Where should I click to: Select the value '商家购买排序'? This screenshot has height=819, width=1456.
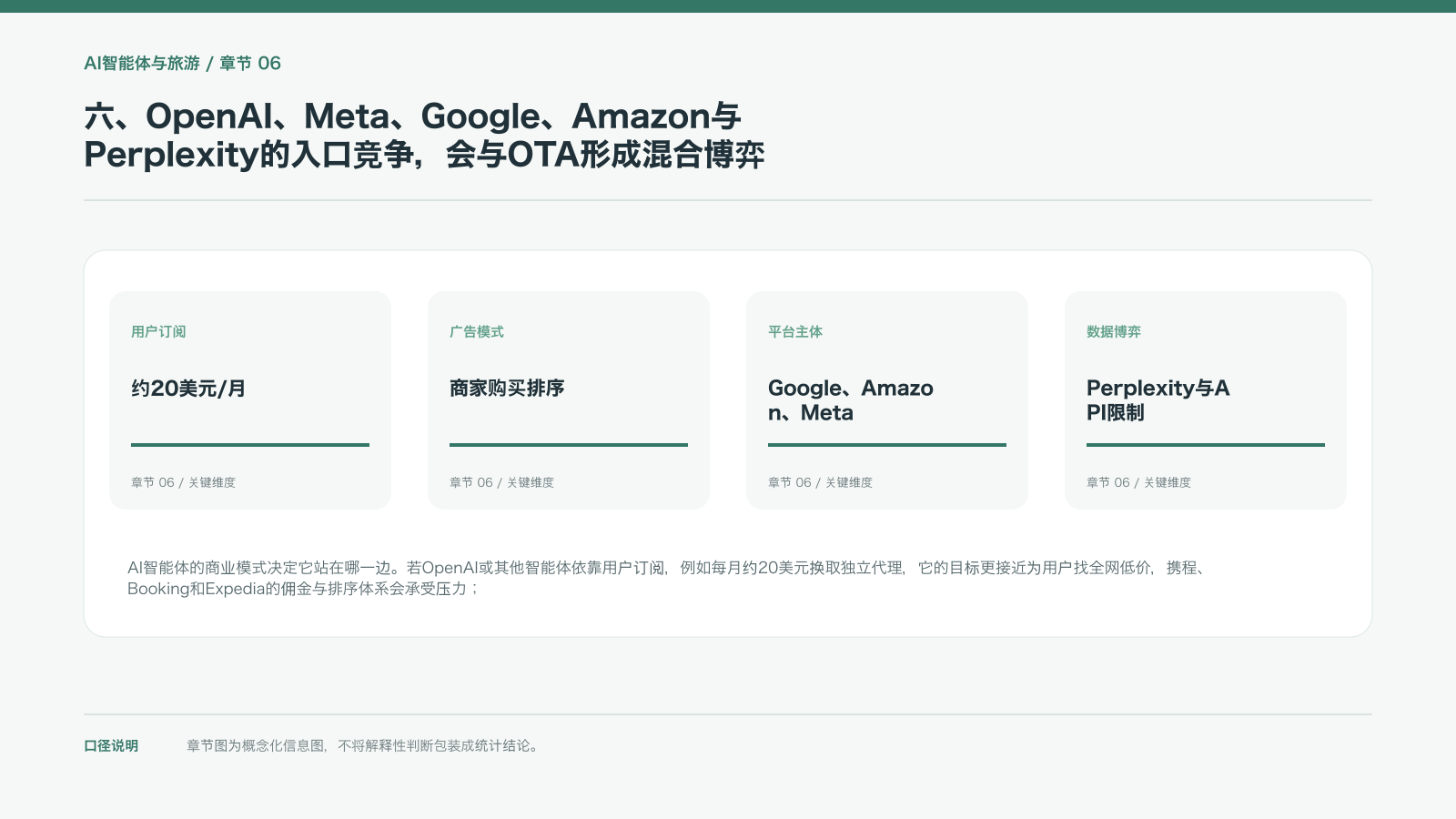(507, 389)
